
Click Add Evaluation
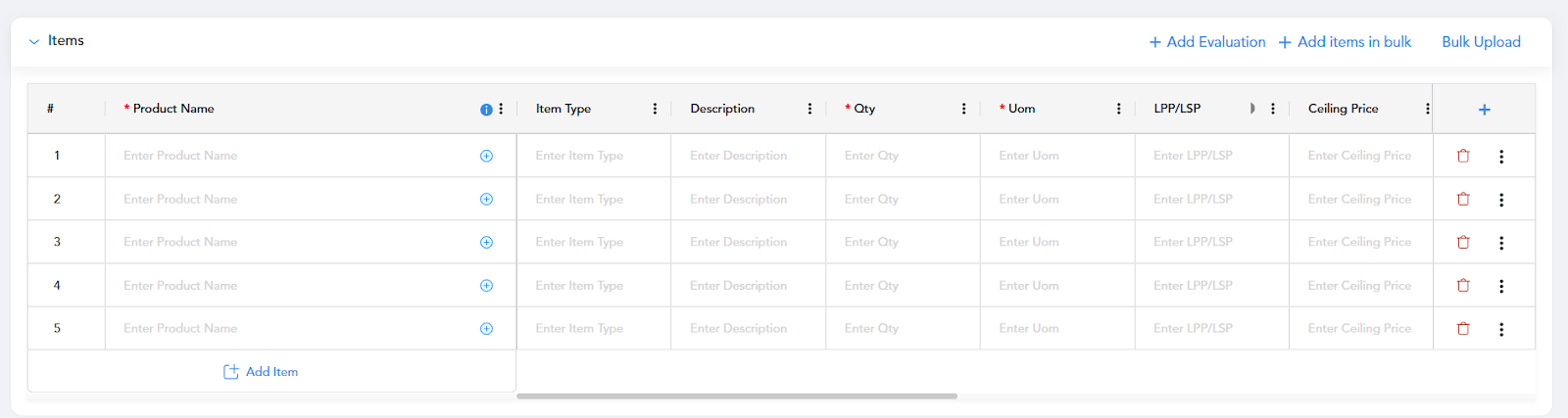[1207, 42]
